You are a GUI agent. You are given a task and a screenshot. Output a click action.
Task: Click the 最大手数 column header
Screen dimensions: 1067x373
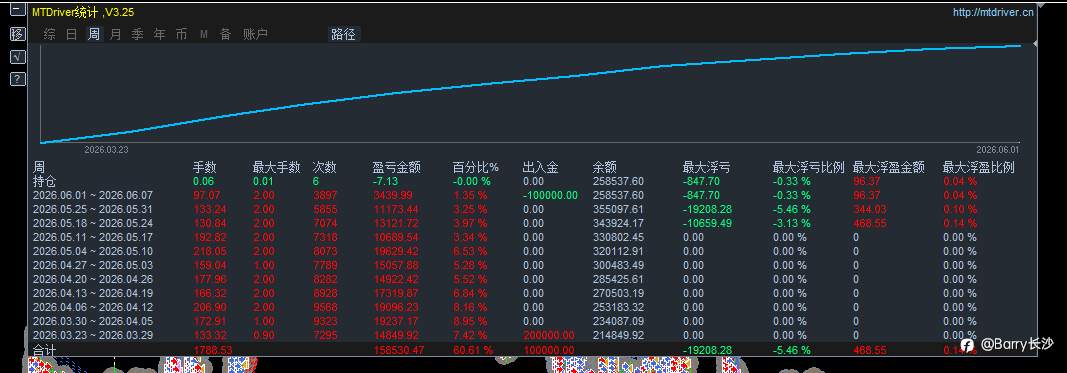click(x=276, y=167)
